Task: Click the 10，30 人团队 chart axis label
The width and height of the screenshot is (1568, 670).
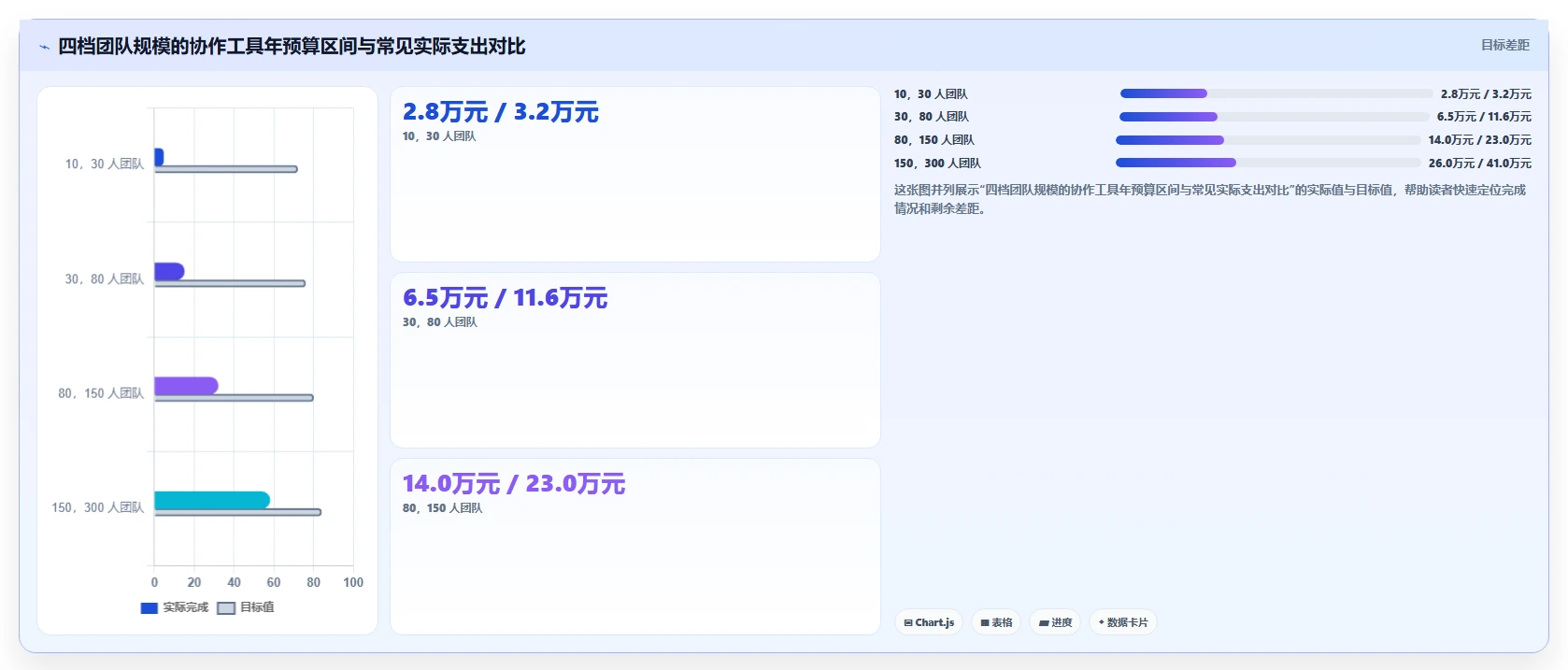Action: [x=105, y=164]
